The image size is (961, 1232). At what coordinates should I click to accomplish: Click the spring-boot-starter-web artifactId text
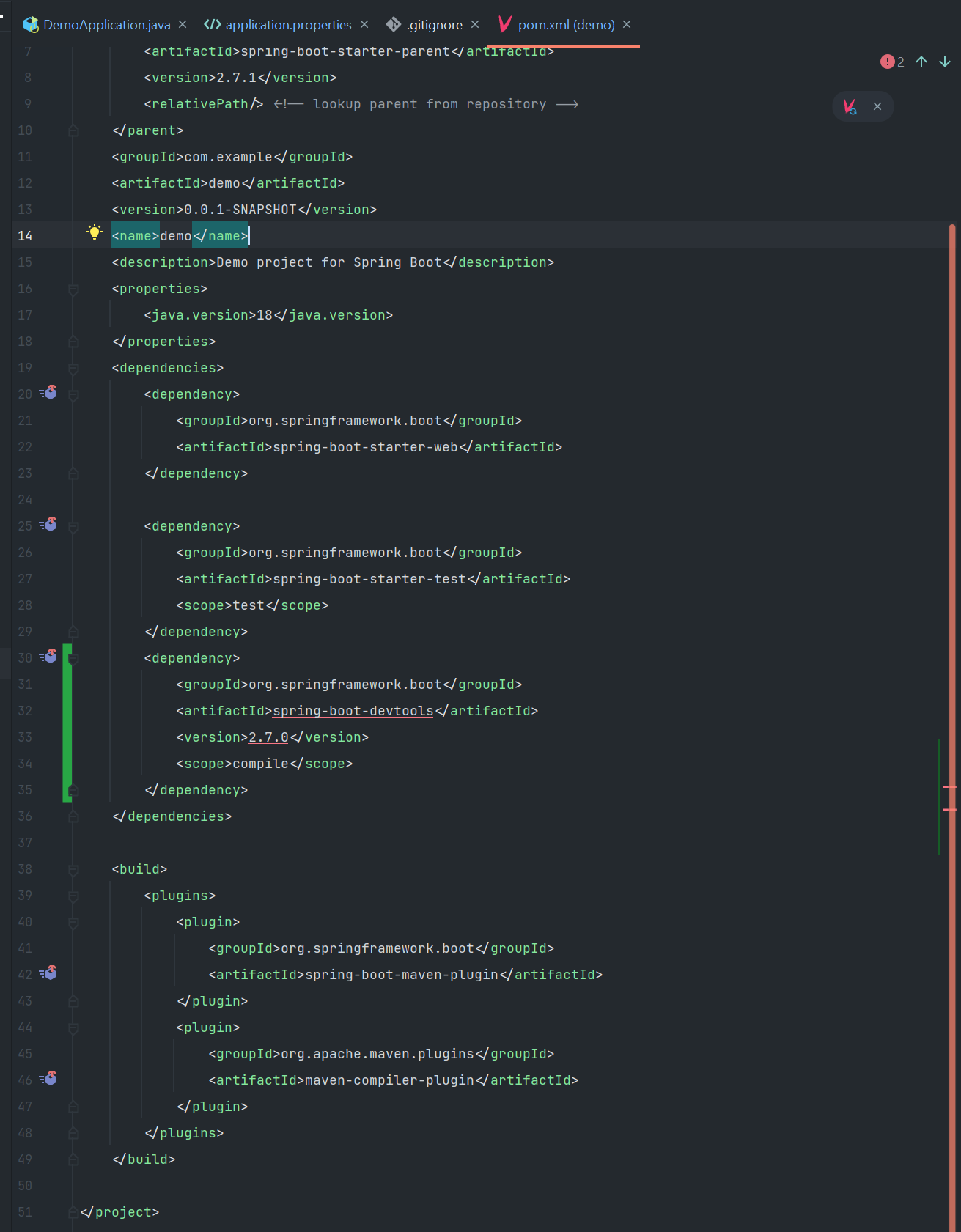[x=366, y=447]
